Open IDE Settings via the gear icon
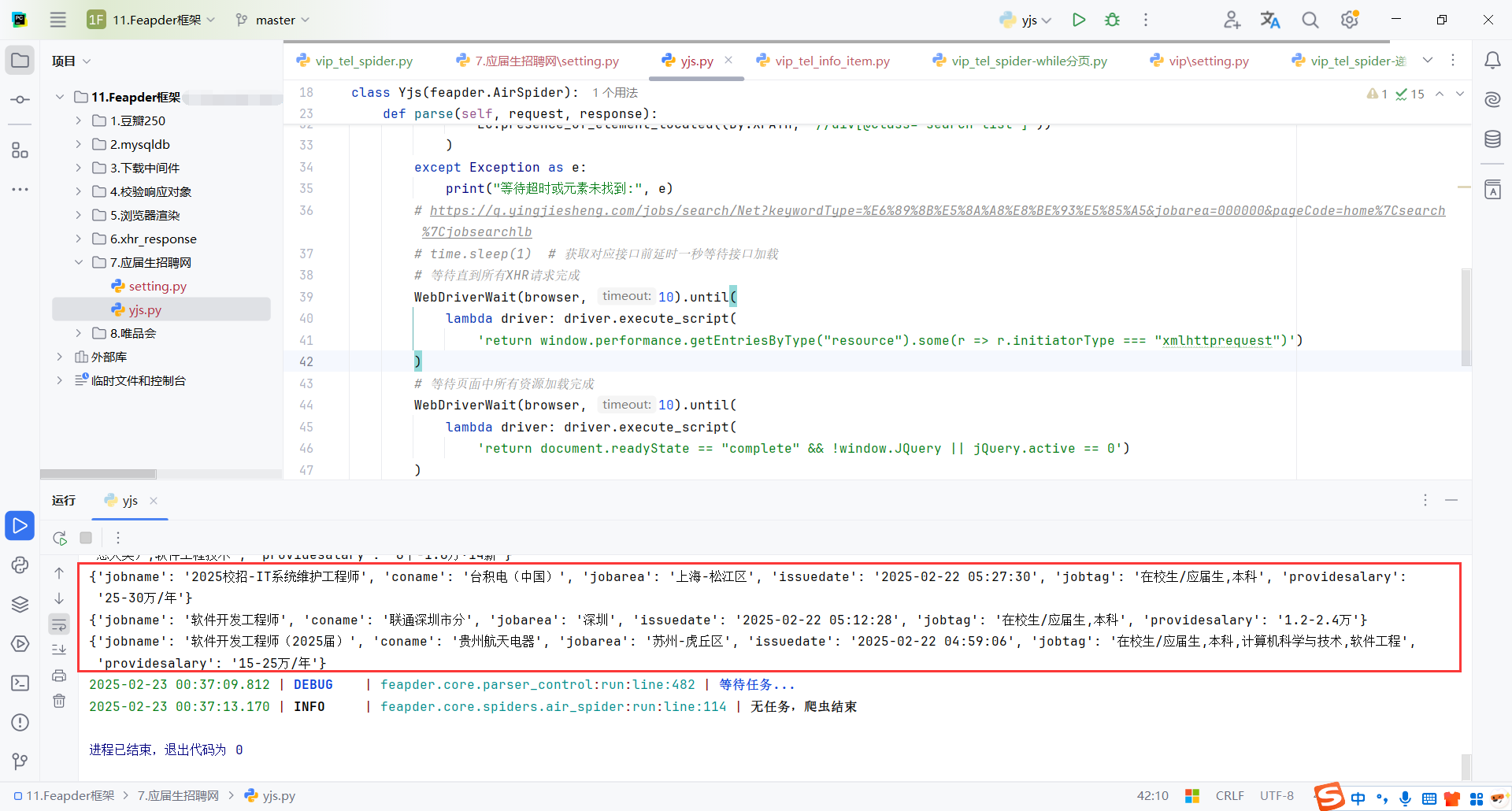Viewport: 1512px width, 811px height. (1349, 20)
